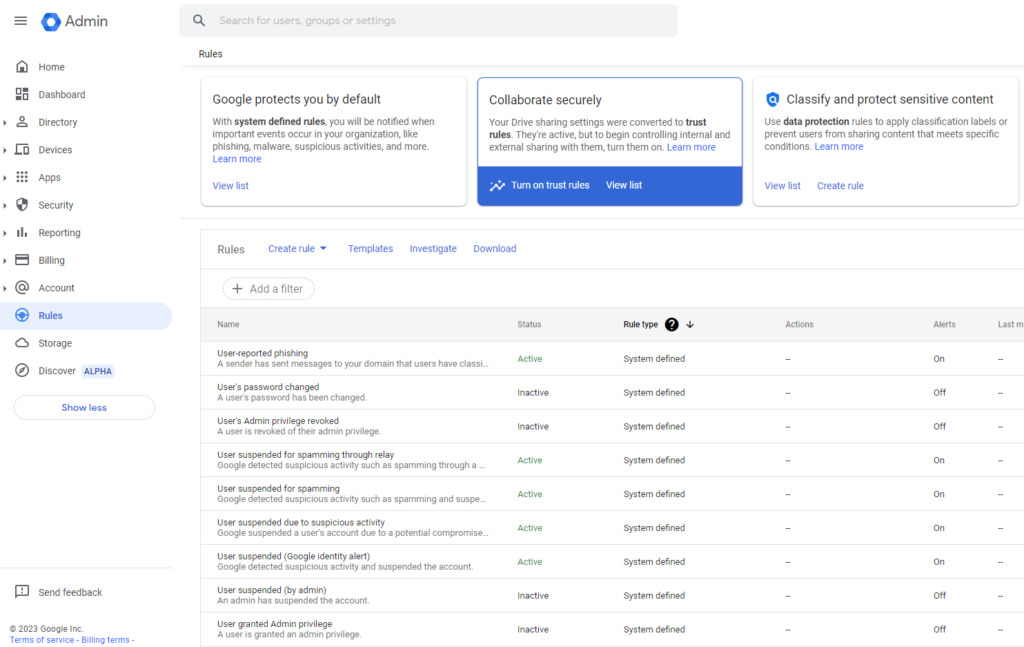Click the Rule type help question icon

(x=671, y=324)
